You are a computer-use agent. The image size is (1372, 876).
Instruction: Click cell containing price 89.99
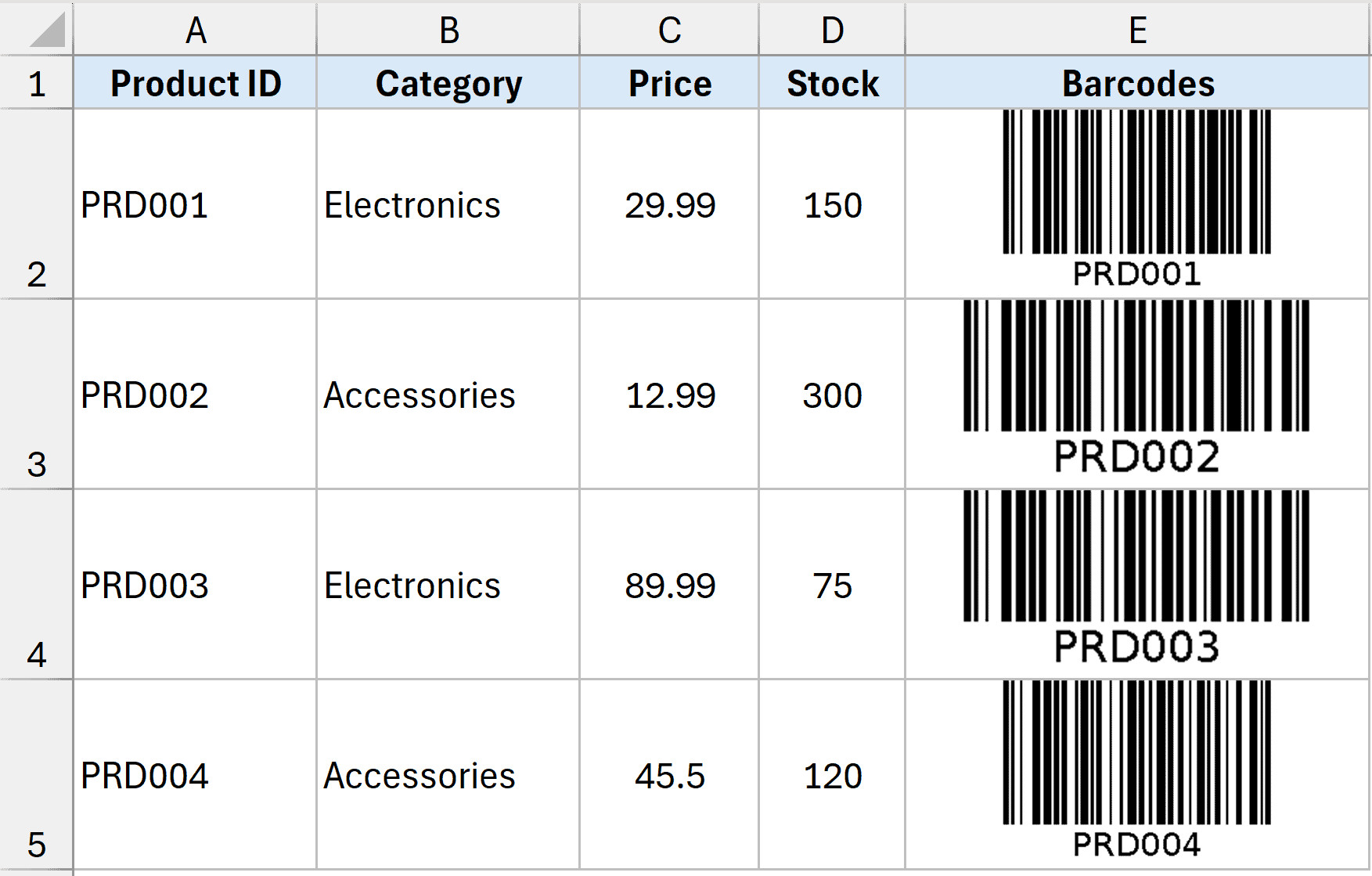(669, 586)
